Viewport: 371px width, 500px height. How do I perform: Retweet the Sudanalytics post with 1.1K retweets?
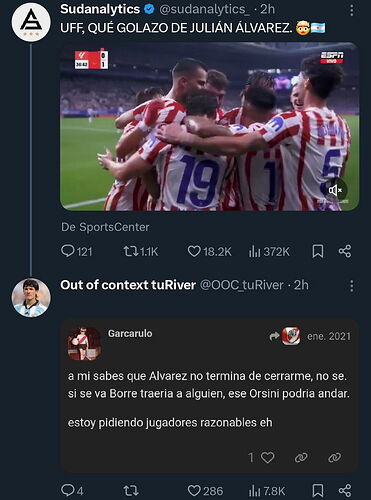(140, 251)
